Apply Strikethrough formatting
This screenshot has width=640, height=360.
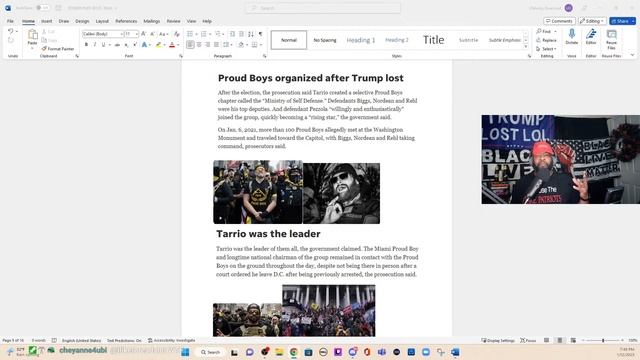tap(117, 44)
